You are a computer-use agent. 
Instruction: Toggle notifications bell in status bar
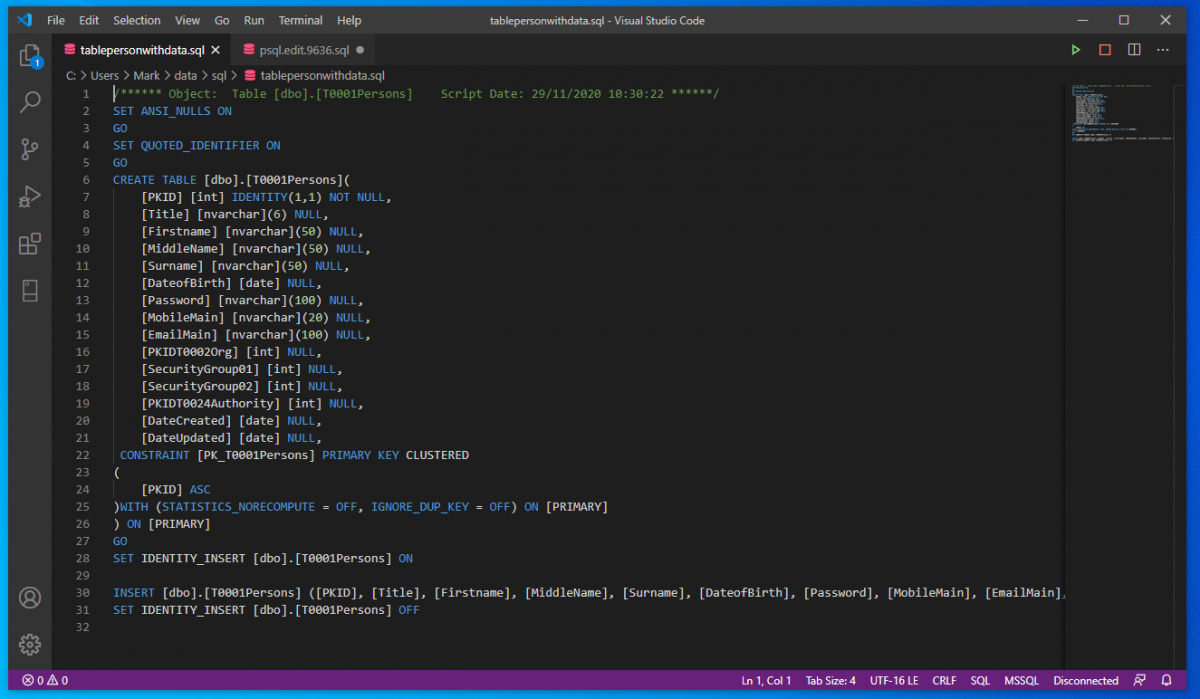click(1166, 681)
